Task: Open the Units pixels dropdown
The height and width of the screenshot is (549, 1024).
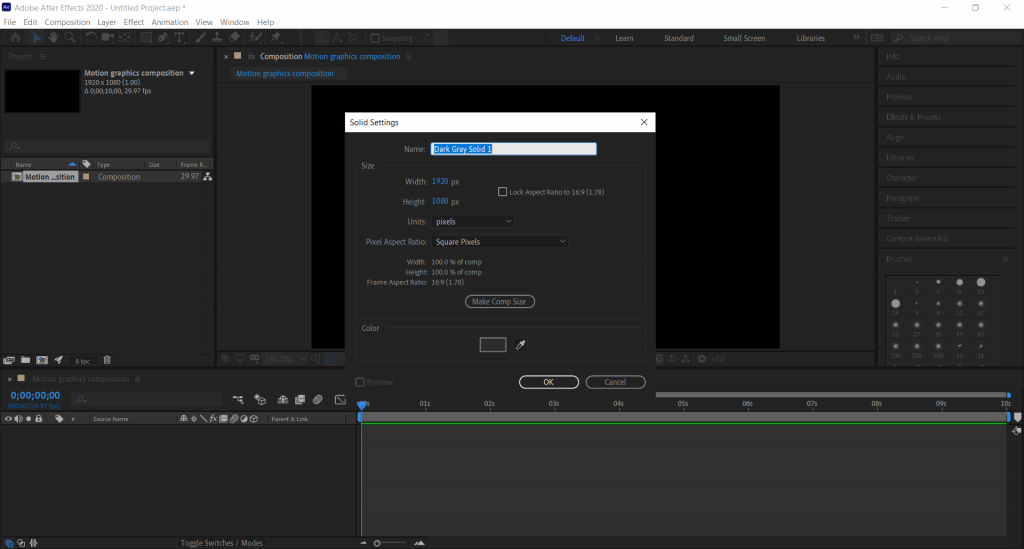Action: [474, 221]
